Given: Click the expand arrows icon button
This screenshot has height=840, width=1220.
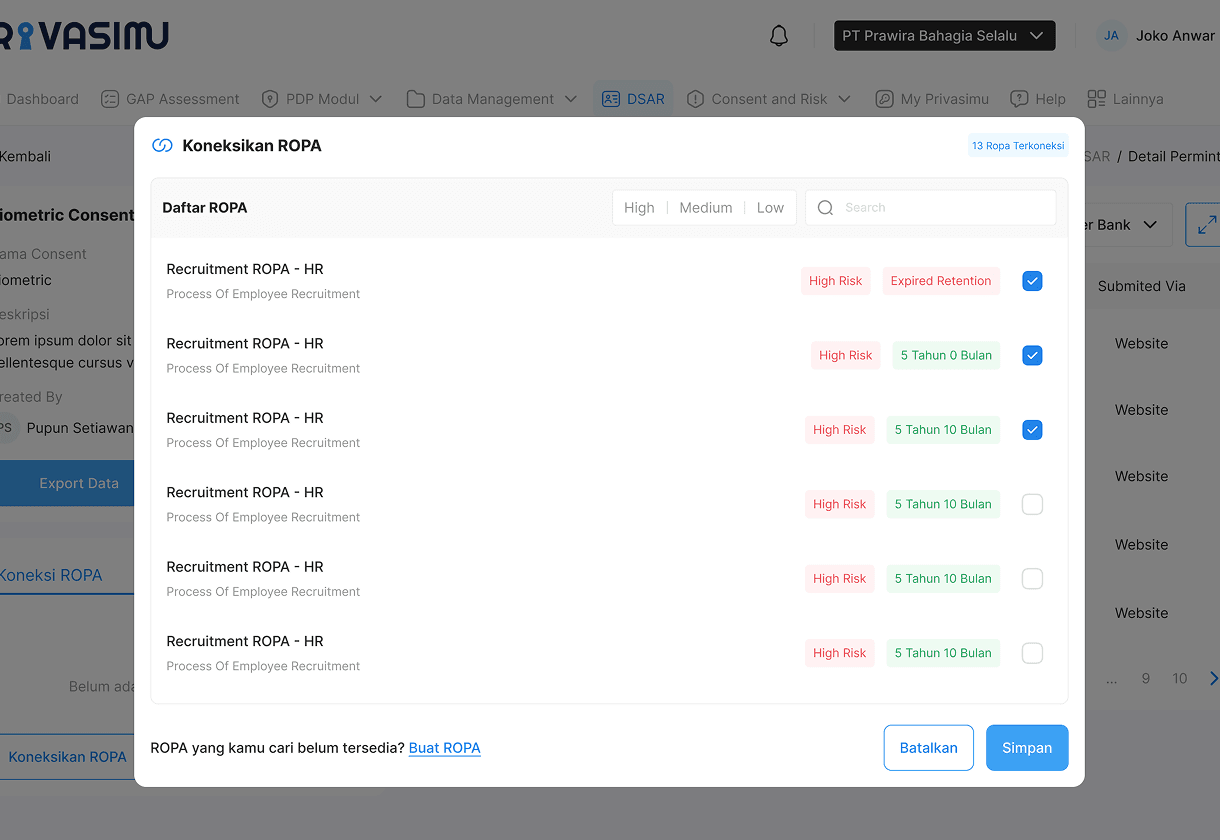Looking at the screenshot, I should (1205, 225).
